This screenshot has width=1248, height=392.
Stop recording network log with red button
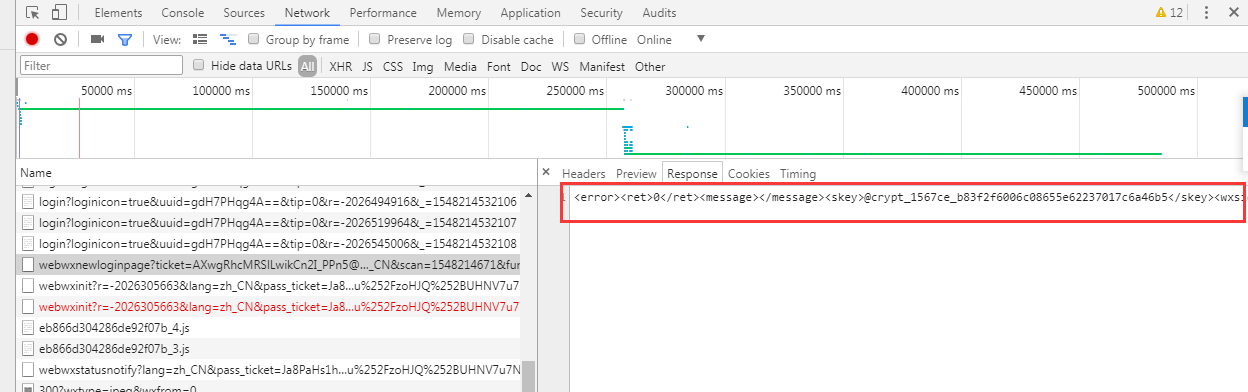click(x=32, y=39)
